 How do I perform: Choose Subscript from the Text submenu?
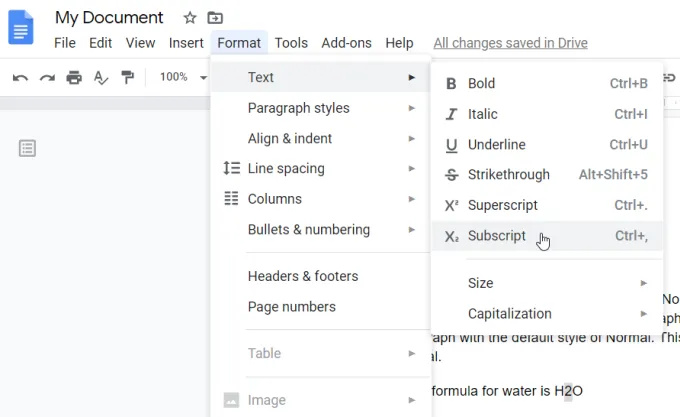496,236
